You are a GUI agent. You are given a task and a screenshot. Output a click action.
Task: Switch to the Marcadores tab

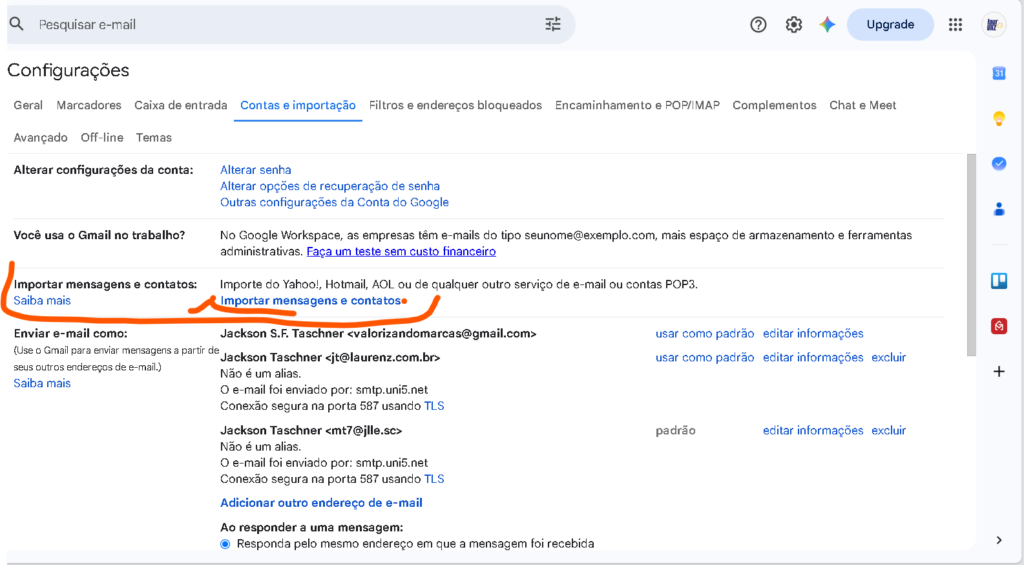(x=89, y=105)
